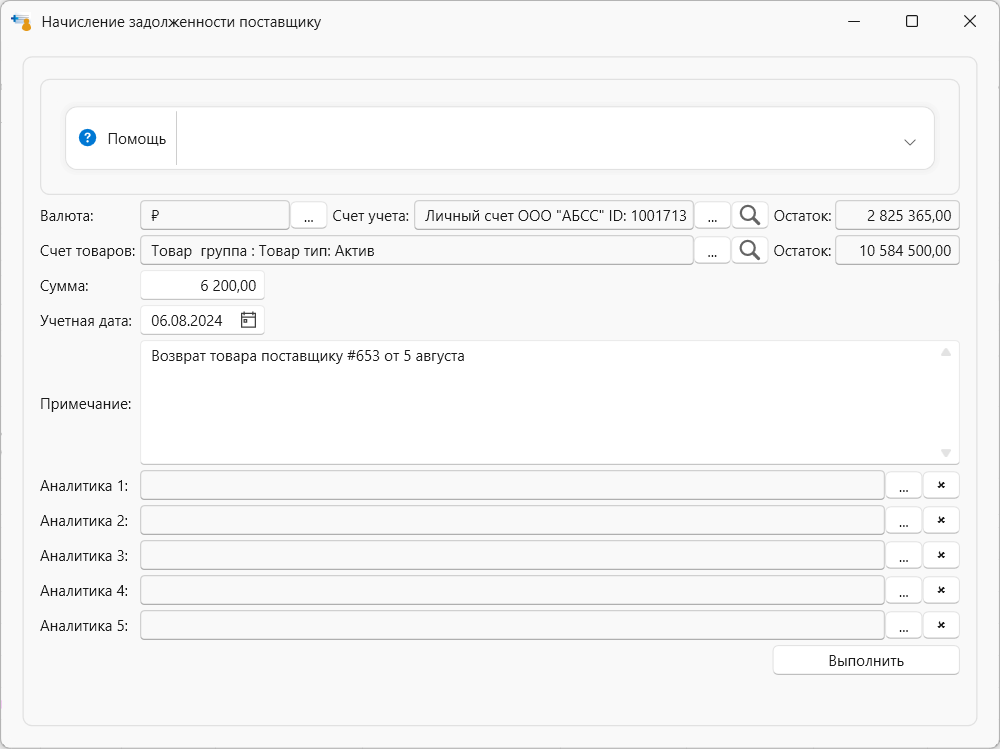
Task: Click the Сумма field with 6 200,00
Action: 202,286
